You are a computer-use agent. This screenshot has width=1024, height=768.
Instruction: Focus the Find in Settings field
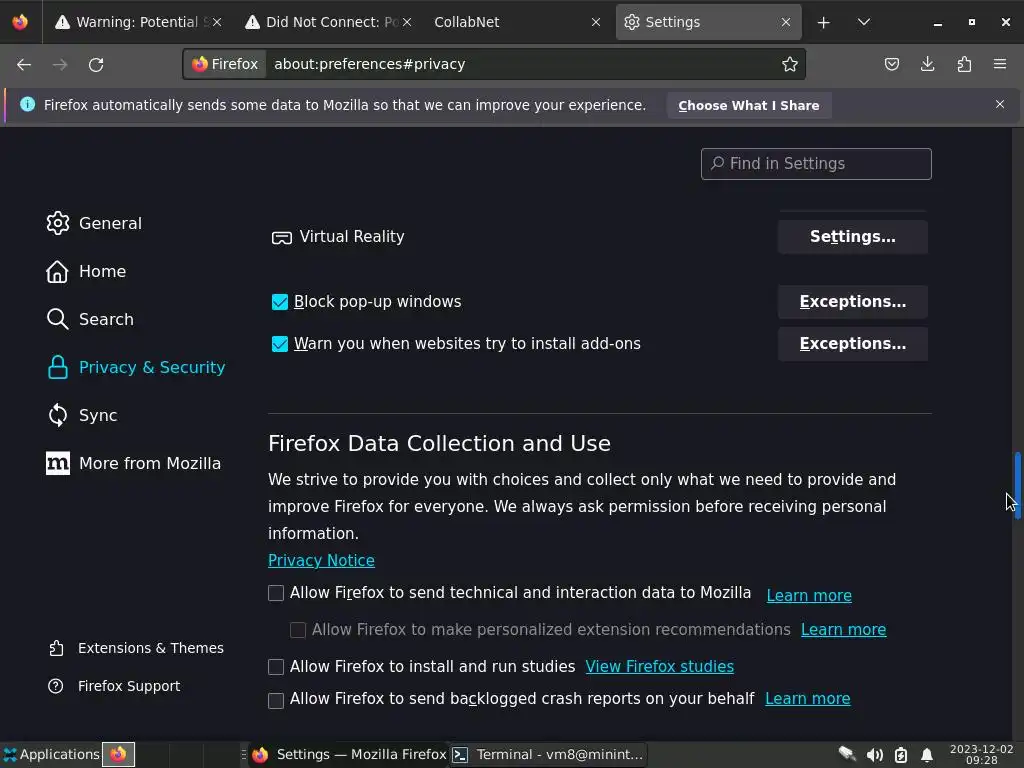tap(816, 164)
